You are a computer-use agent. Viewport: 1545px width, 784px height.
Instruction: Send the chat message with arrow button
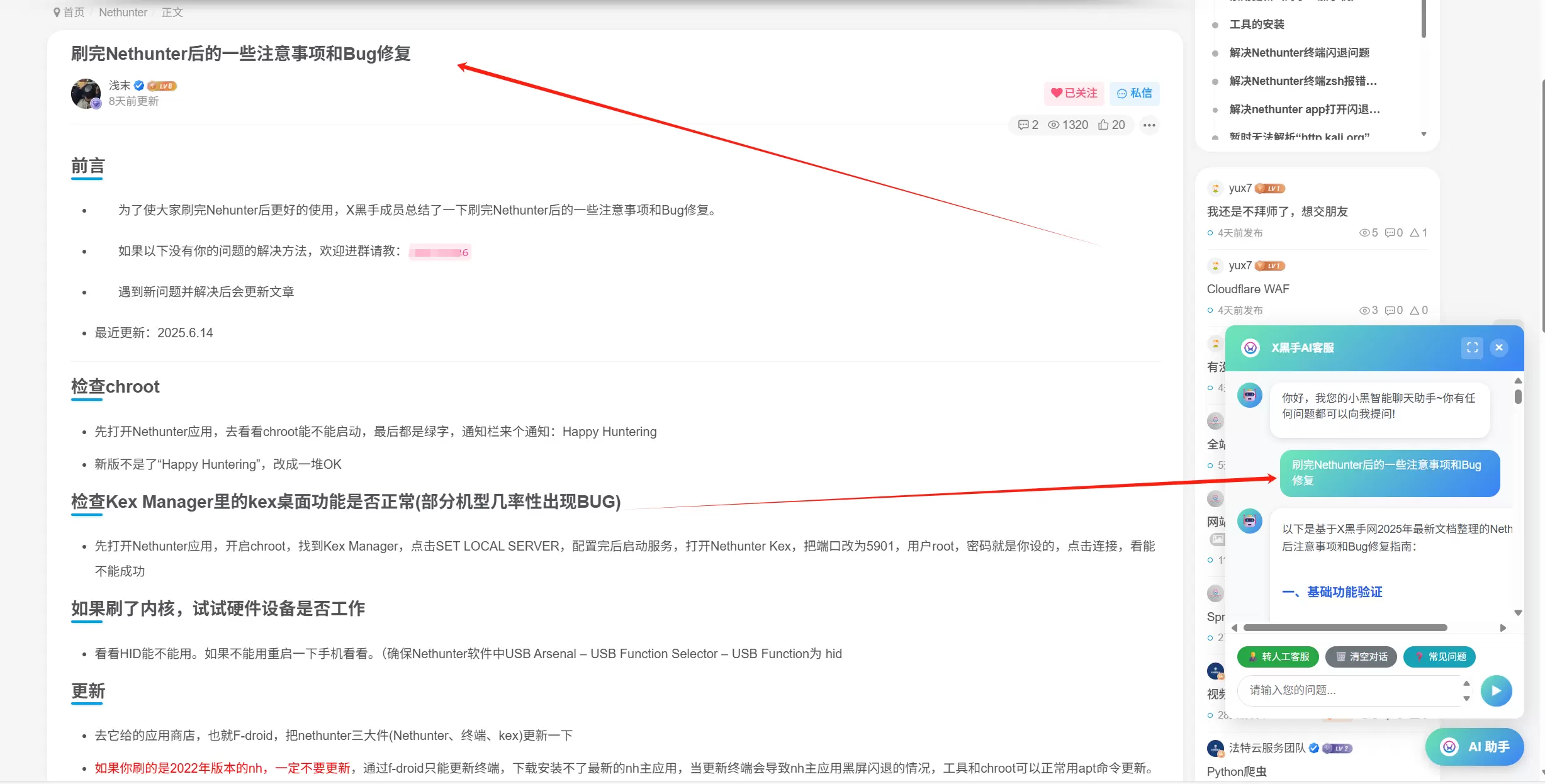(1496, 690)
